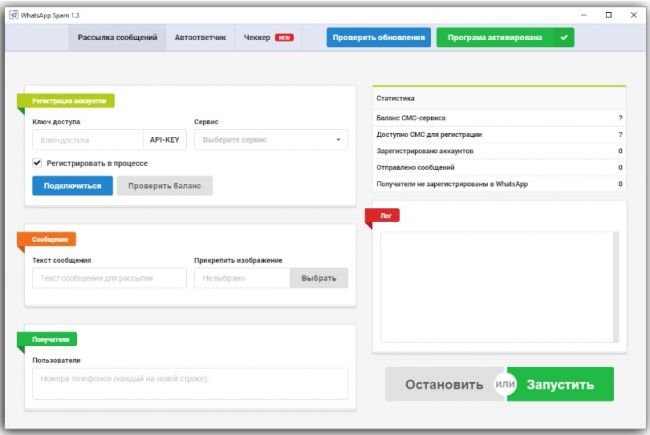The width and height of the screenshot is (650, 435).
Task: Click the Запустить button
Action: (560, 384)
